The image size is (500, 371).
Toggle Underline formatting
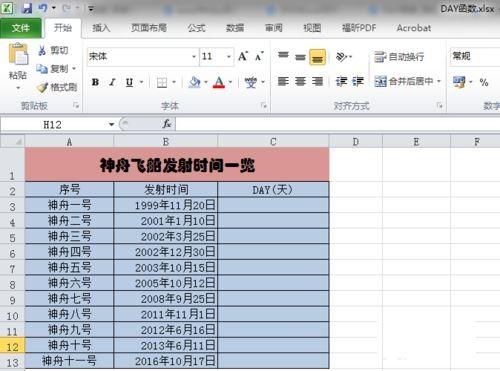[x=130, y=82]
